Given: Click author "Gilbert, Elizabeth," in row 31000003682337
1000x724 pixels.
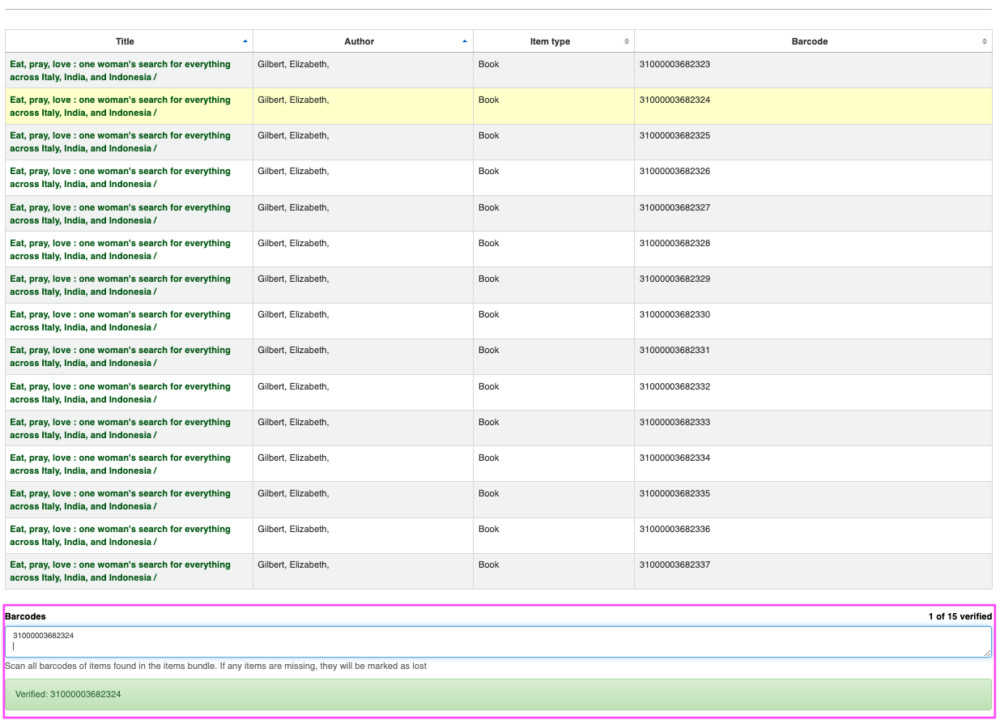Looking at the screenshot, I should pos(293,566).
